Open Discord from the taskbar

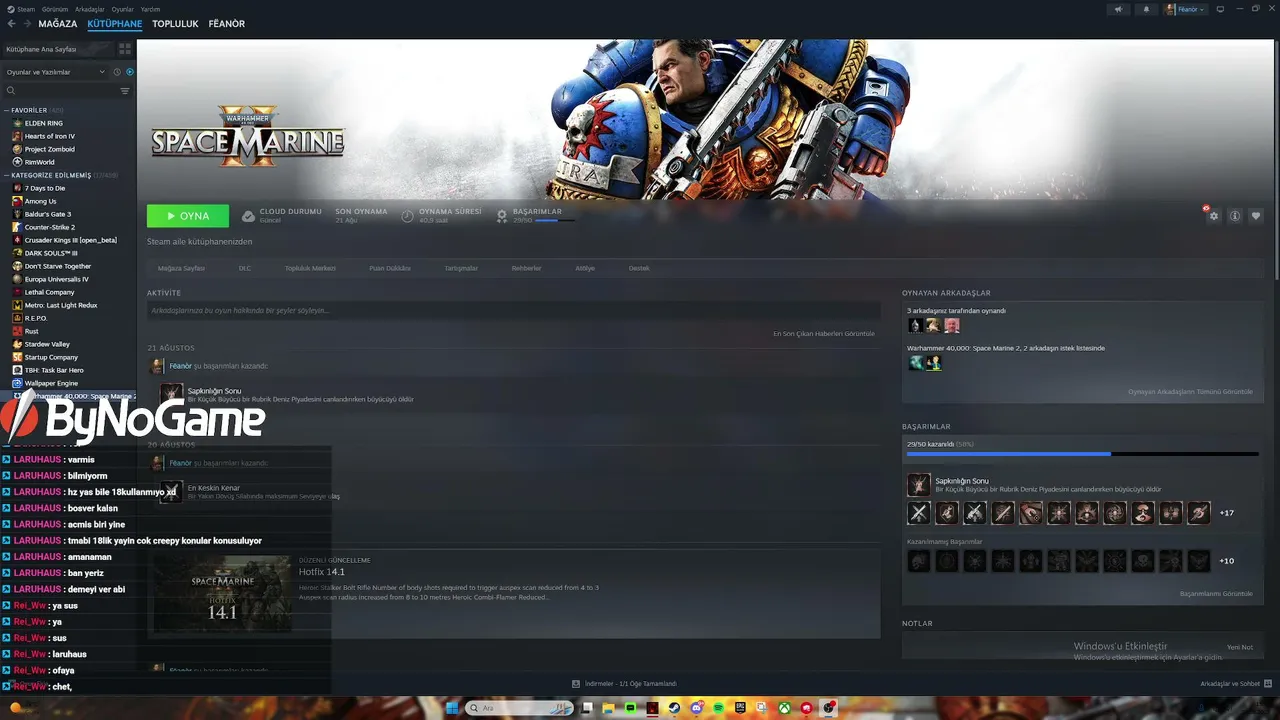tap(697, 708)
